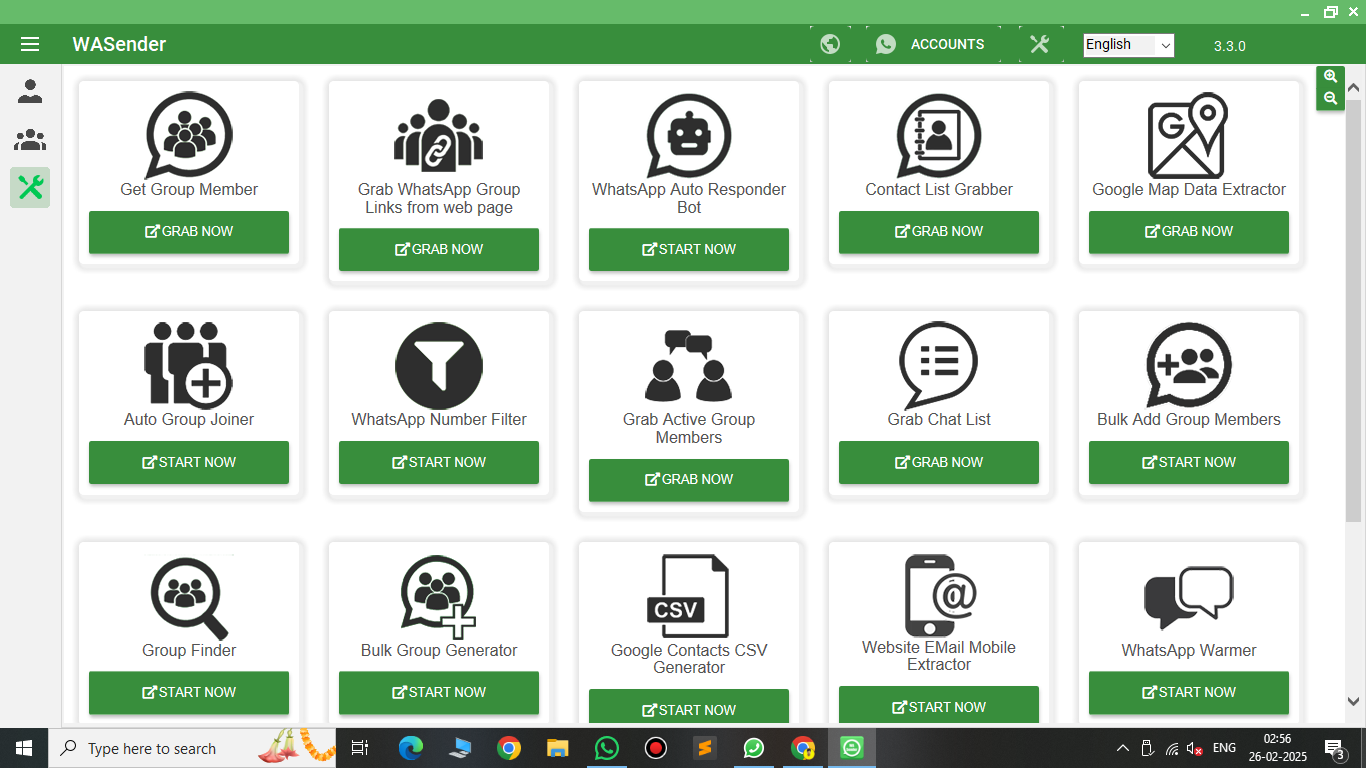Start now for Website EMail Mobile Extractor
The image size is (1366, 768).
point(939,705)
